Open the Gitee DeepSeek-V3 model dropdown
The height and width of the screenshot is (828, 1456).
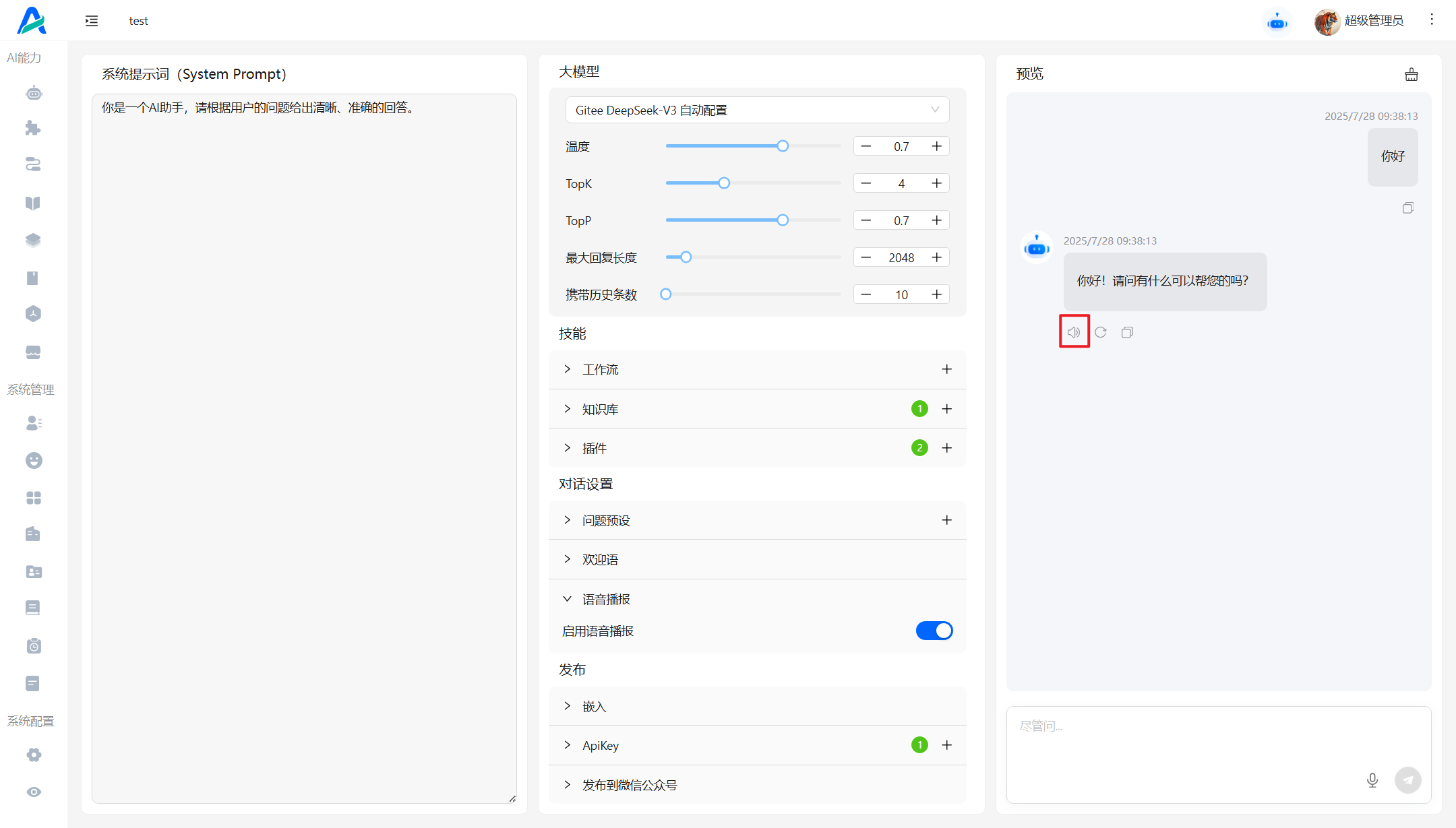click(757, 110)
